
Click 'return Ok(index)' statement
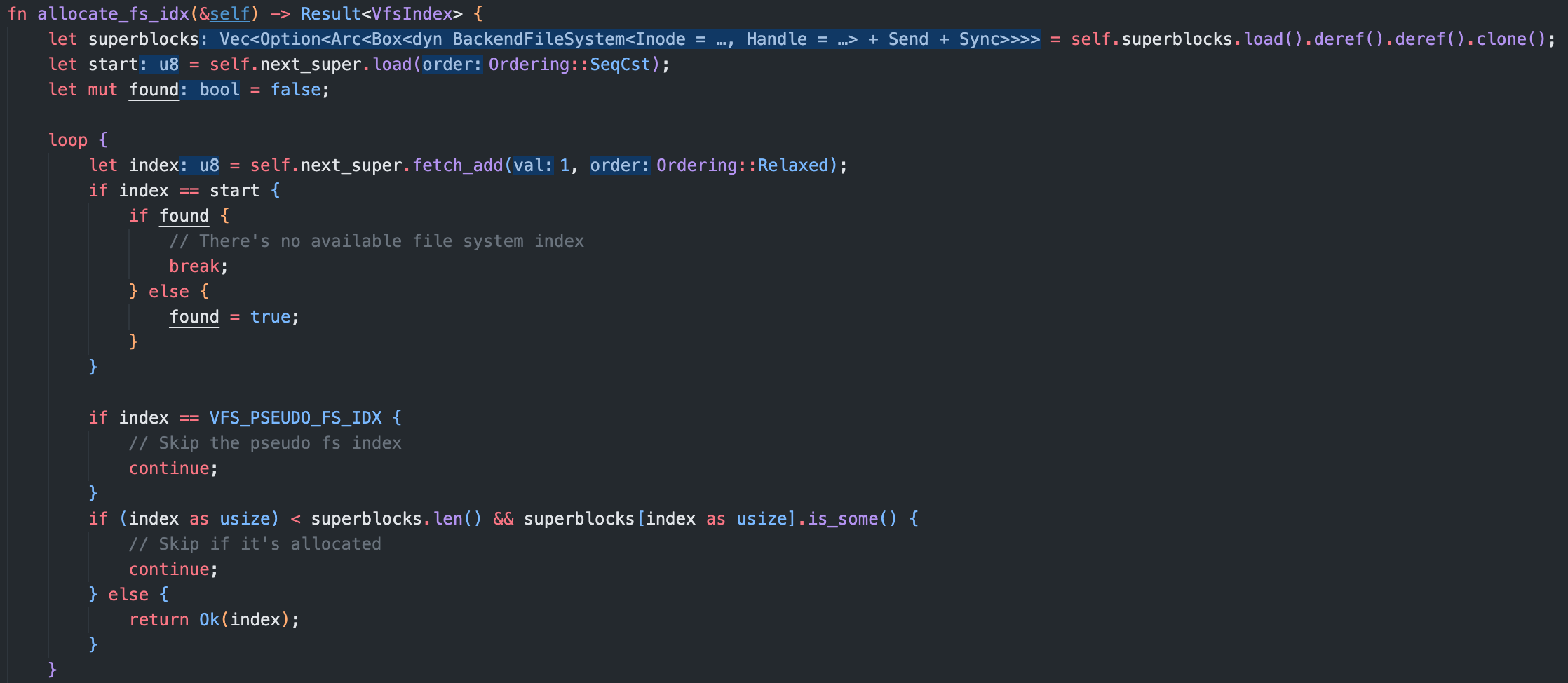point(214,620)
